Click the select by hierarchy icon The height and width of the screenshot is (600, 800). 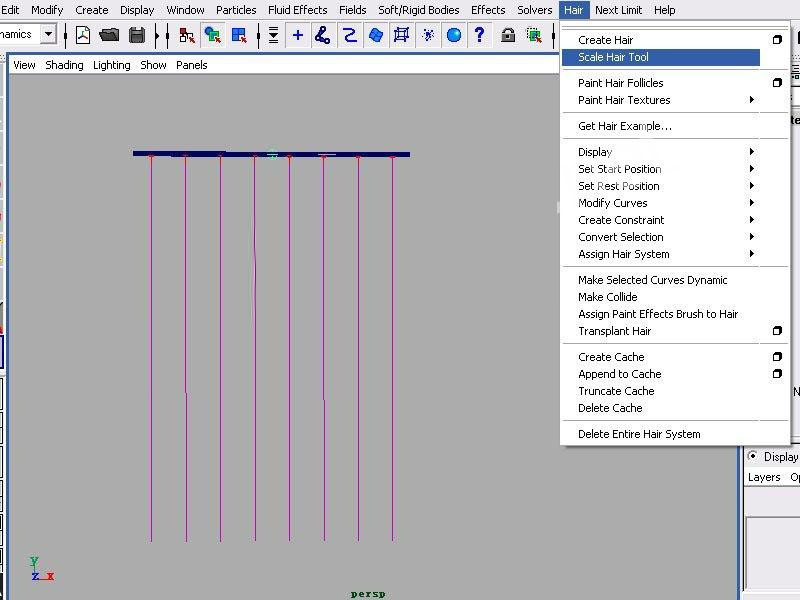pos(187,35)
